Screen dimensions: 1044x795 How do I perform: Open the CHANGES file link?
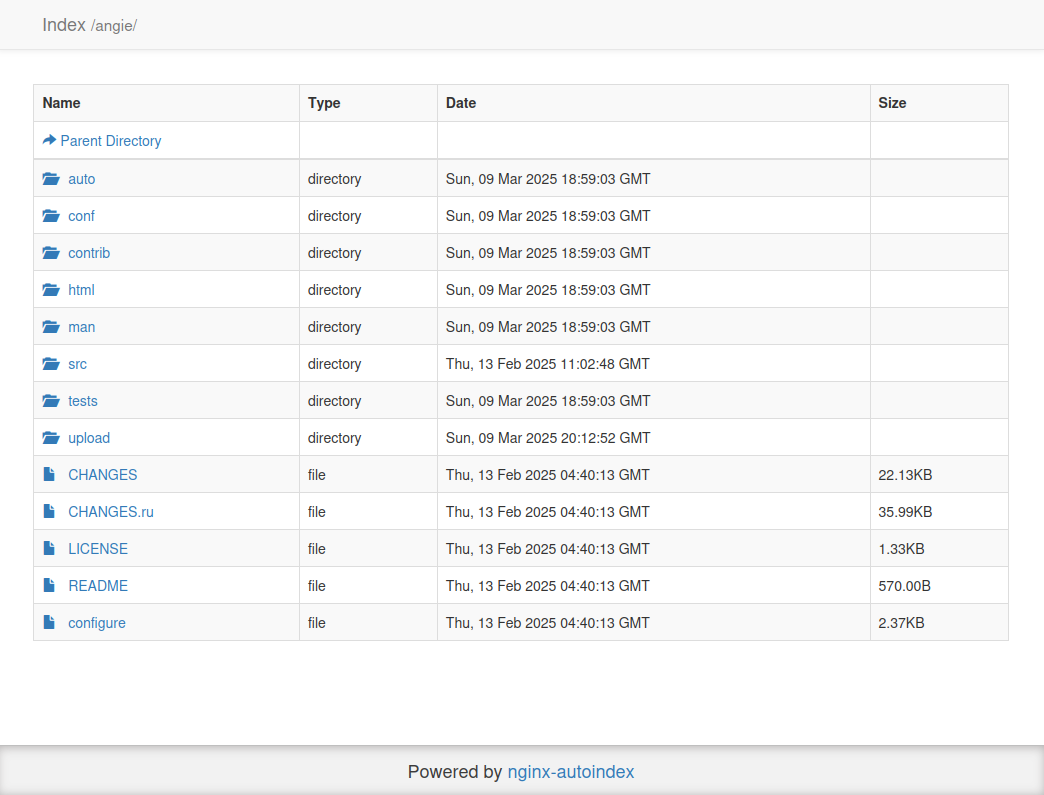pyautogui.click(x=102, y=475)
